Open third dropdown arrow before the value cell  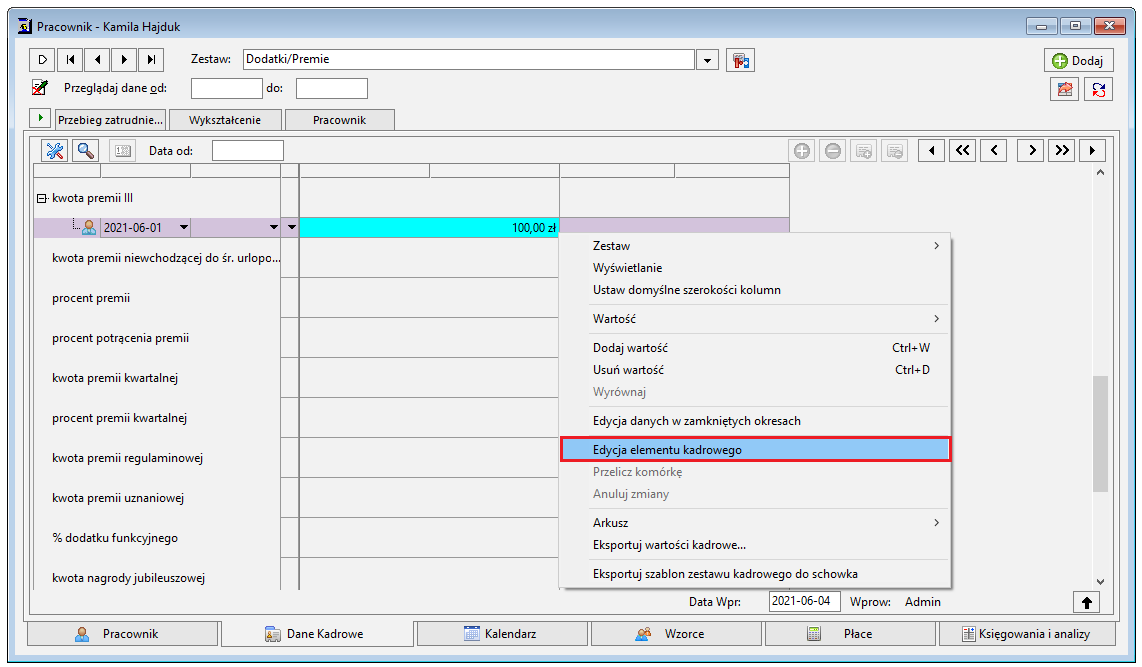tap(291, 227)
